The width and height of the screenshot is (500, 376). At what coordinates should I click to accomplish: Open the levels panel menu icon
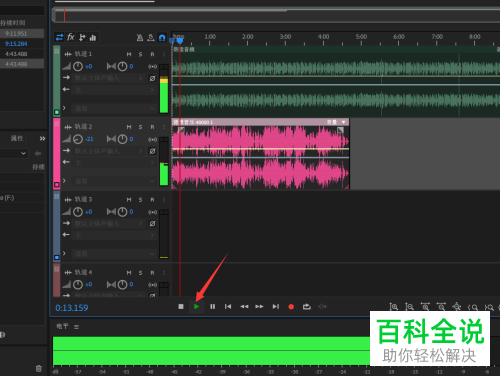[x=76, y=327]
